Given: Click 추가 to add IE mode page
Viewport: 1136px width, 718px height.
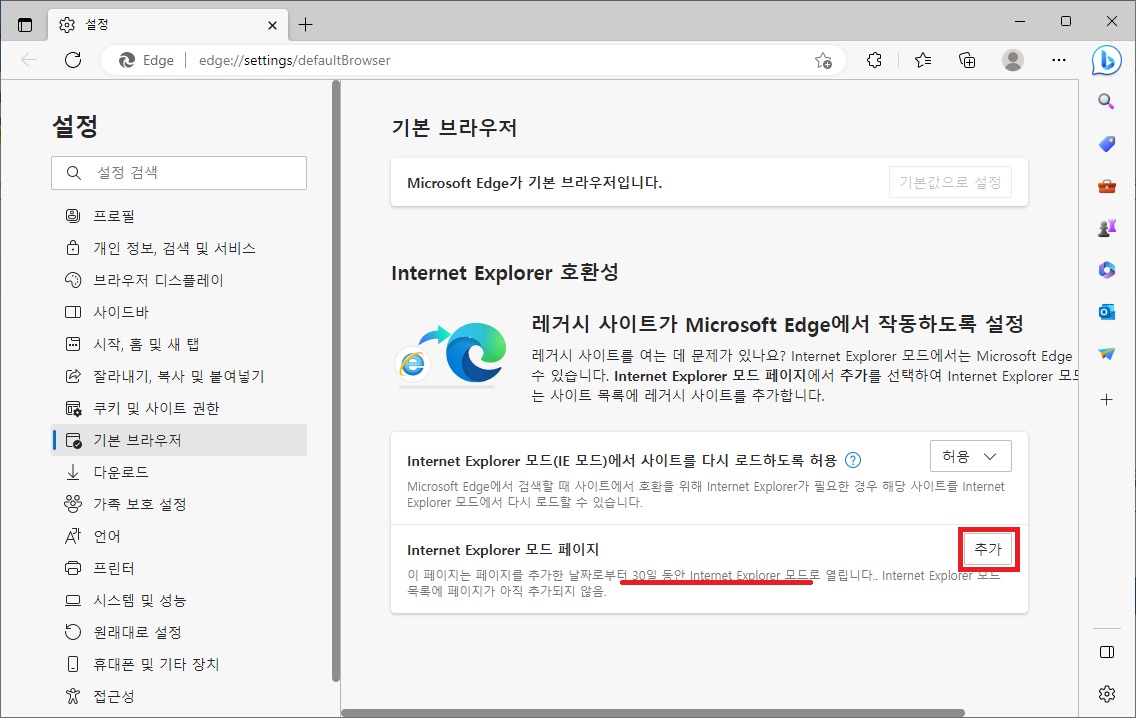Looking at the screenshot, I should click(x=987, y=549).
